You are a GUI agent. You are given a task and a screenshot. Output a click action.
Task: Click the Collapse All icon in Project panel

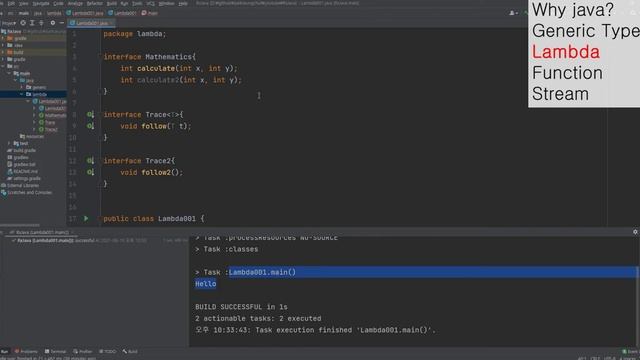point(41,23)
